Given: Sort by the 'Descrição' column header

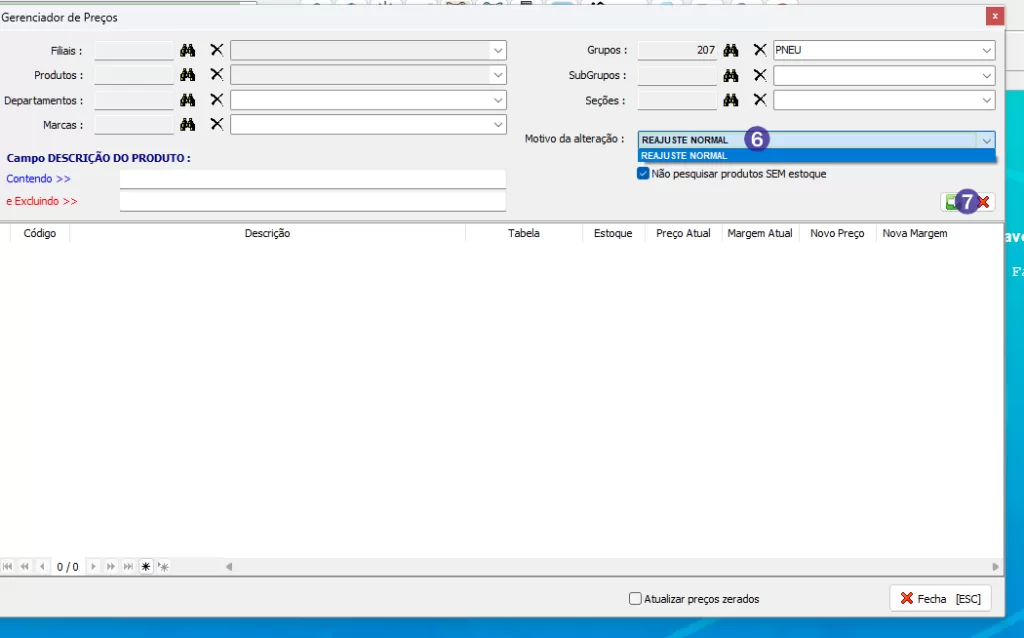Looking at the screenshot, I should click(267, 233).
